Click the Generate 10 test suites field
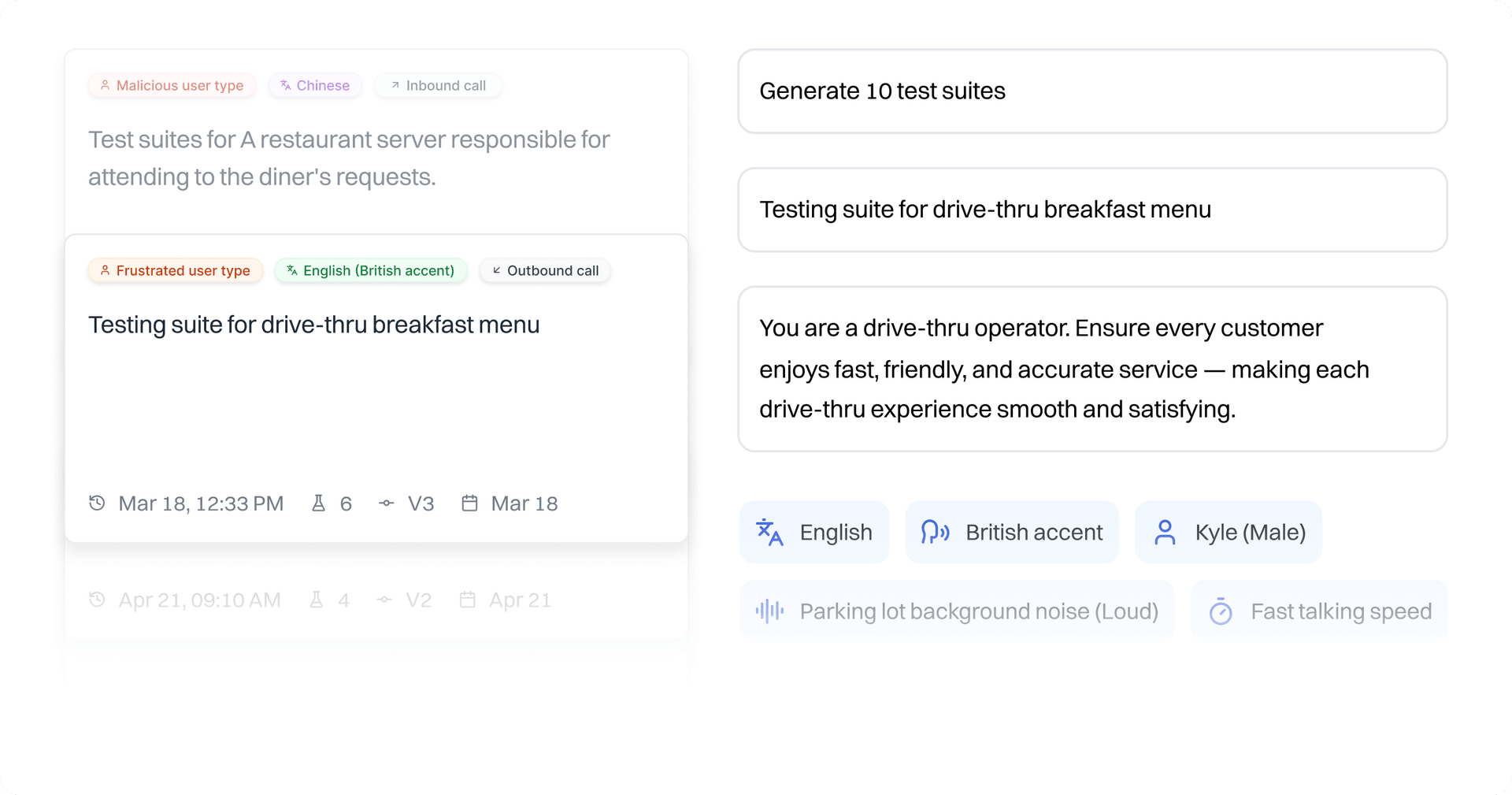Viewport: 1512px width, 795px height. click(1092, 91)
